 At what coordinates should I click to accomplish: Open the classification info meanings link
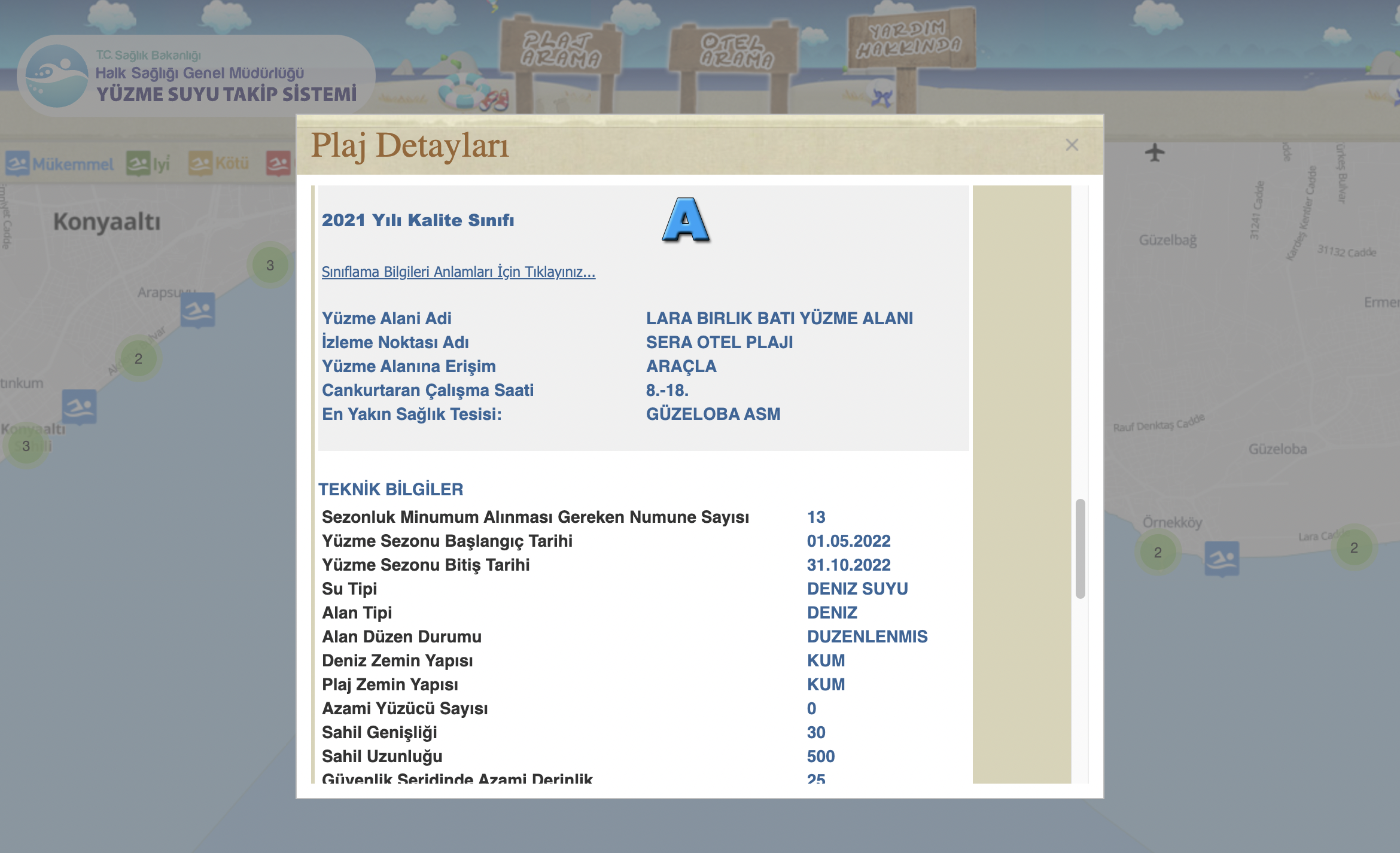click(458, 272)
